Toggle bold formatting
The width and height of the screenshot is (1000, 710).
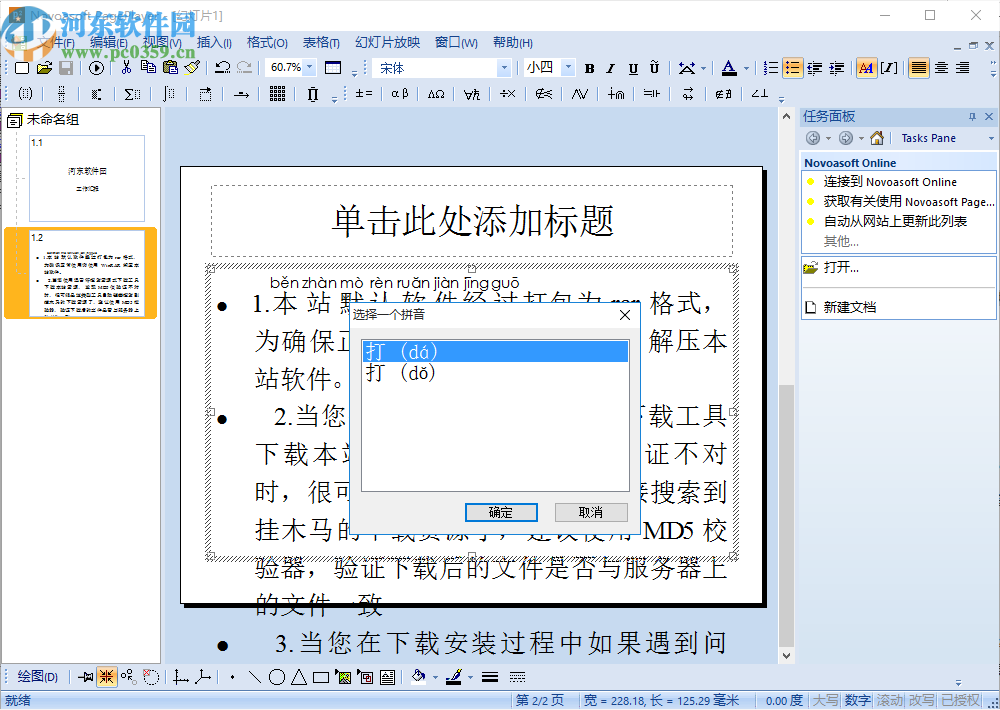point(588,67)
